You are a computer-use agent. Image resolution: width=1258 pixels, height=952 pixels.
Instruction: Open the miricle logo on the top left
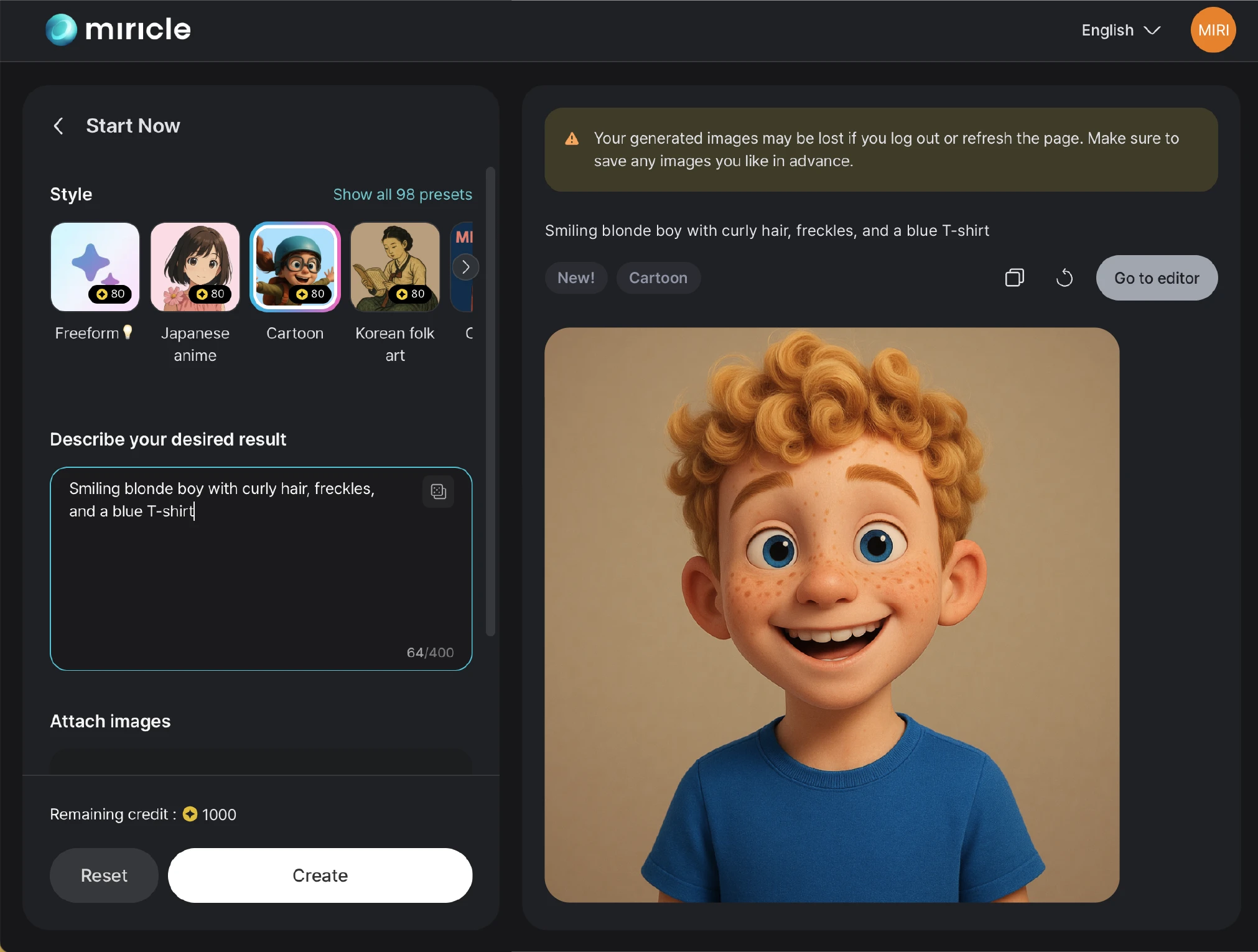pos(117,29)
